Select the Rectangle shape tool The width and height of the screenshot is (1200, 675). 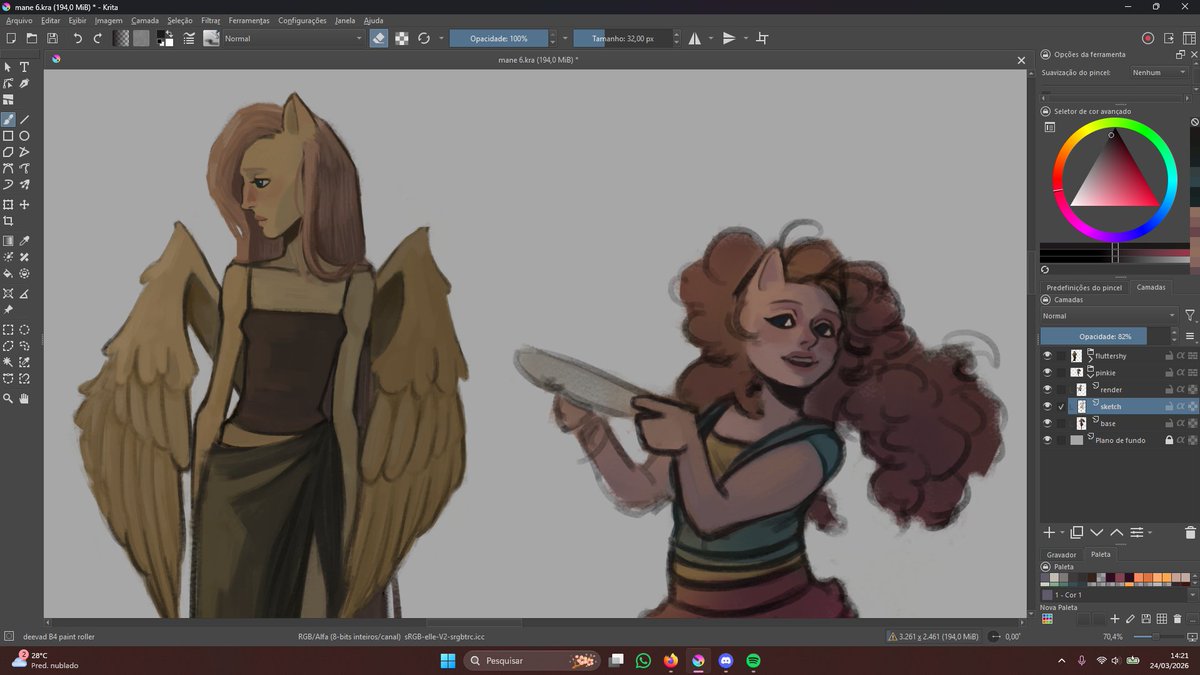8,136
